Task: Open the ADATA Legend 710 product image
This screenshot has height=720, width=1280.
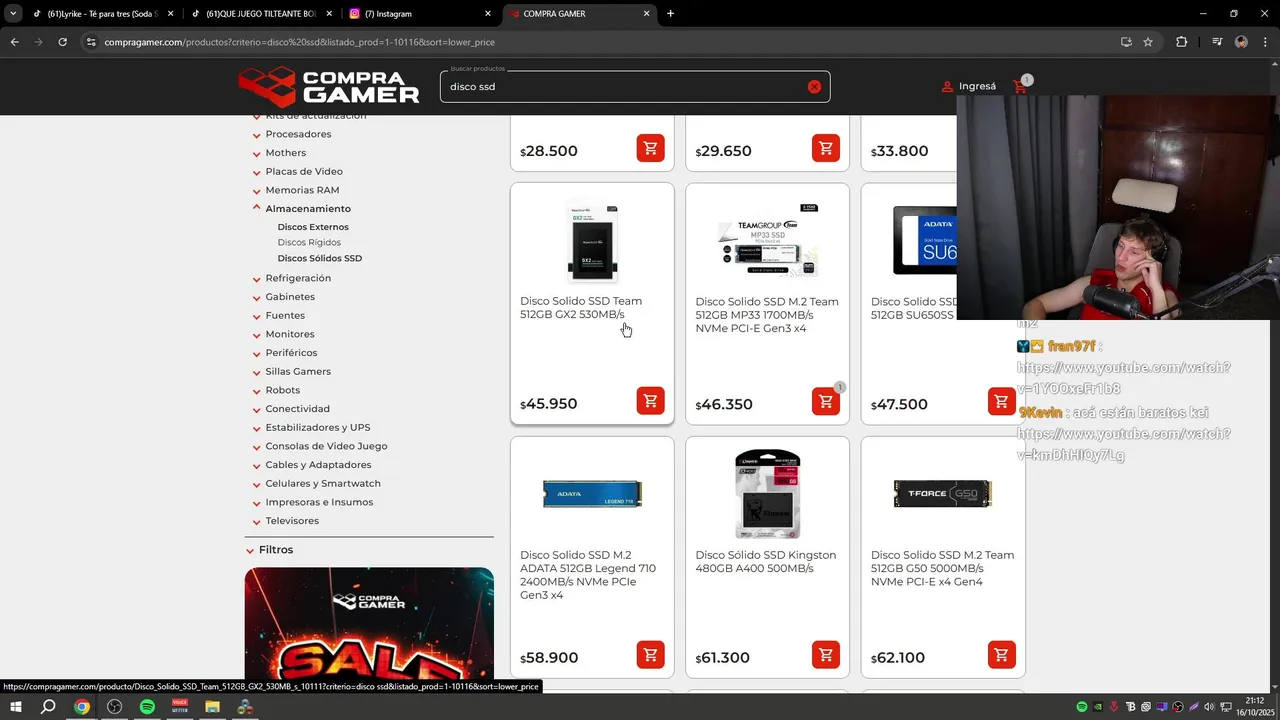Action: tap(592, 494)
